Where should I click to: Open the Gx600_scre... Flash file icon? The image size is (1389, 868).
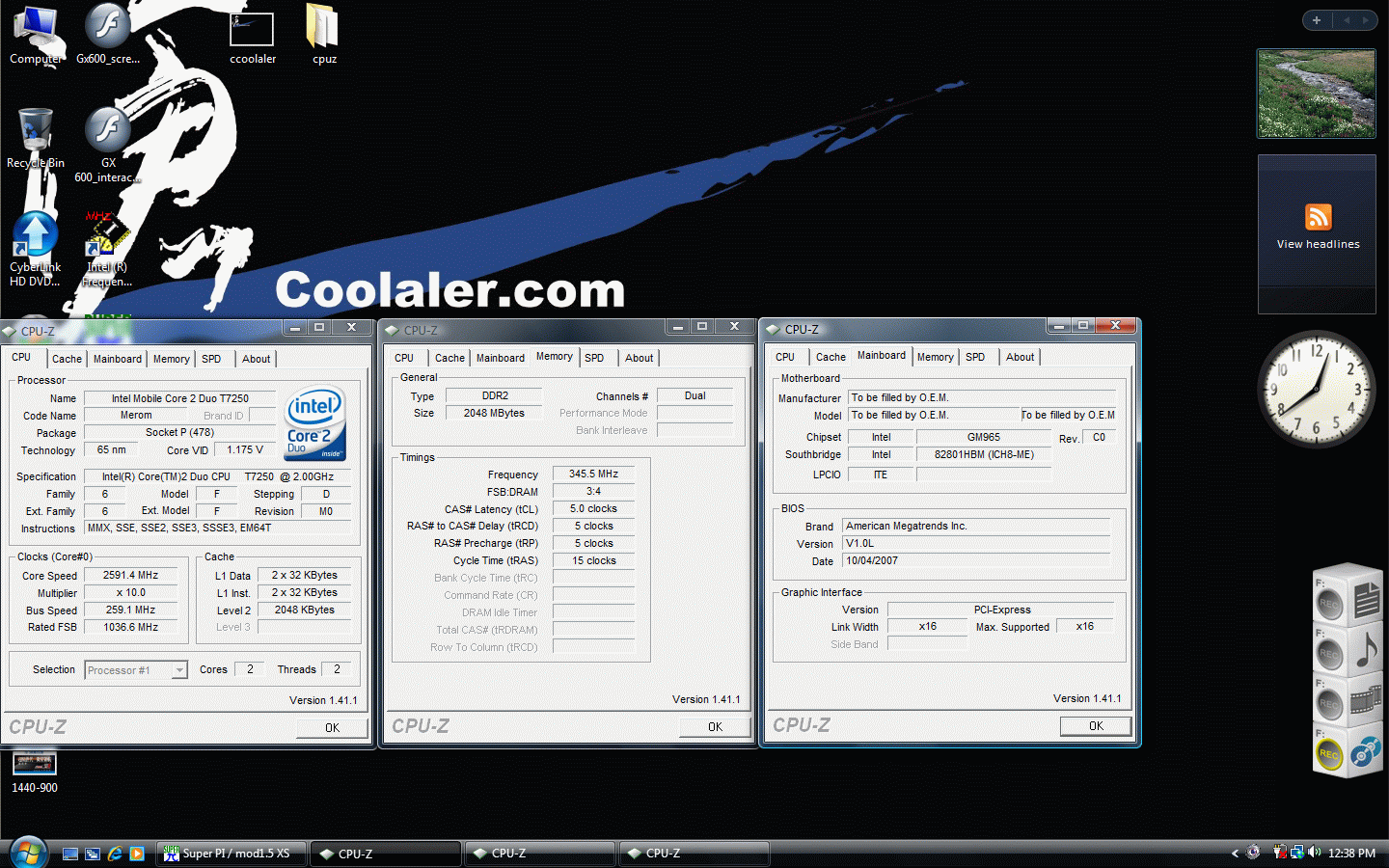(107, 34)
